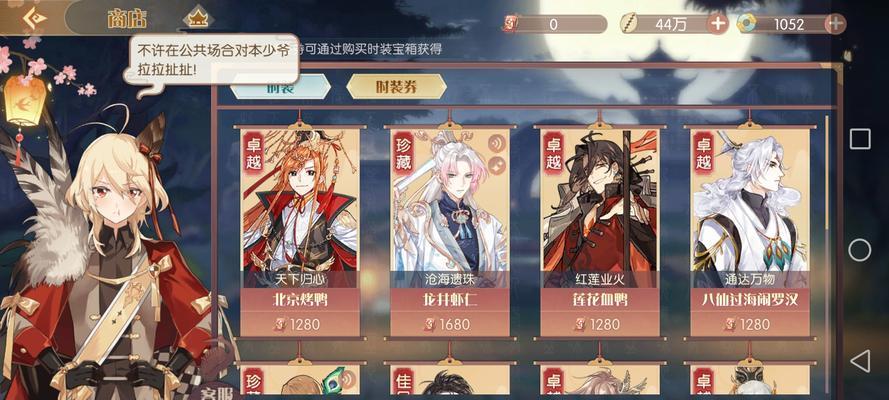
Task: Tap the back arrow icon
Action: 34,18
